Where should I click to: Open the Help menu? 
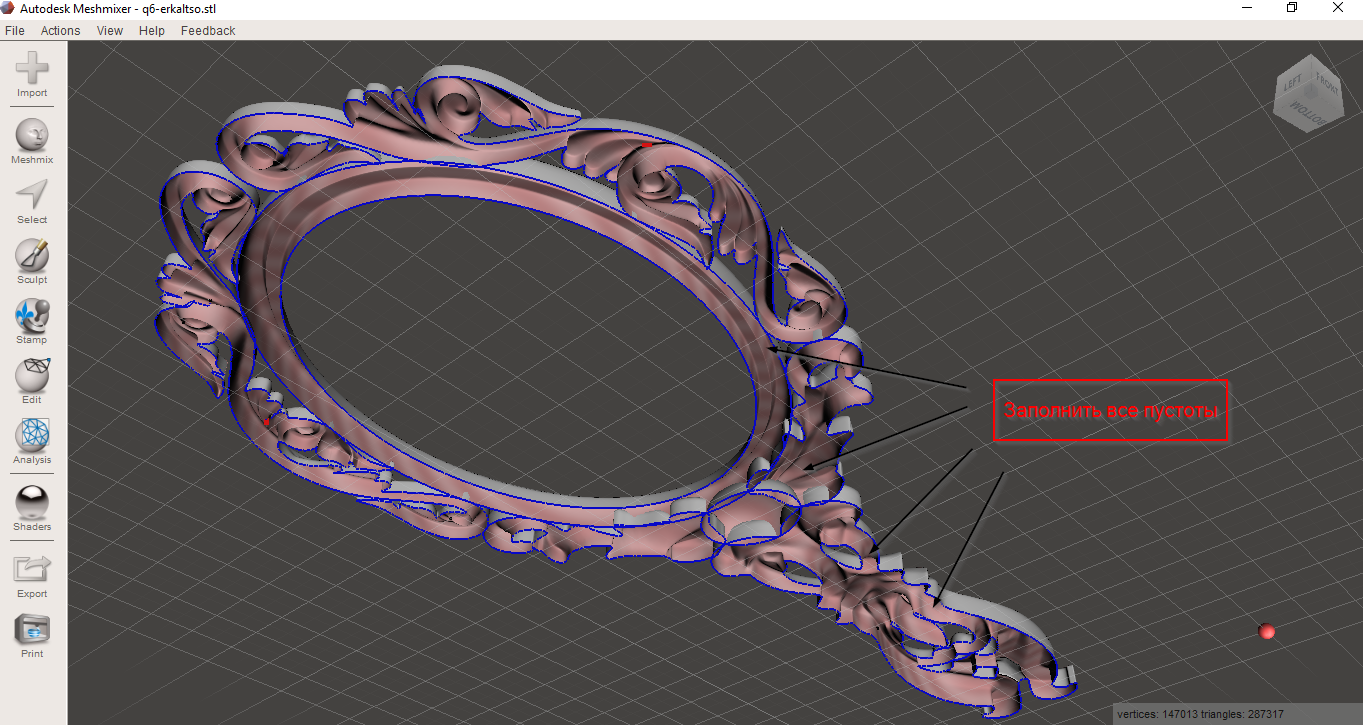(152, 31)
